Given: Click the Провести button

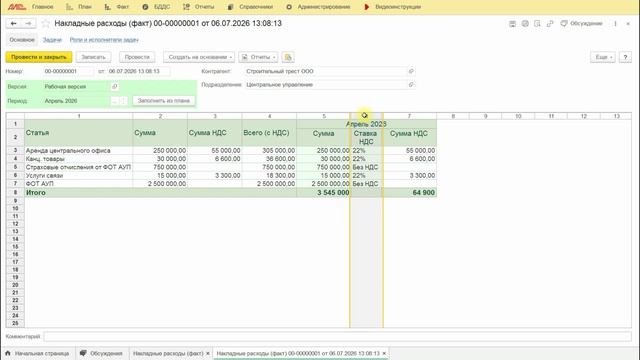Looking at the screenshot, I should [137, 57].
